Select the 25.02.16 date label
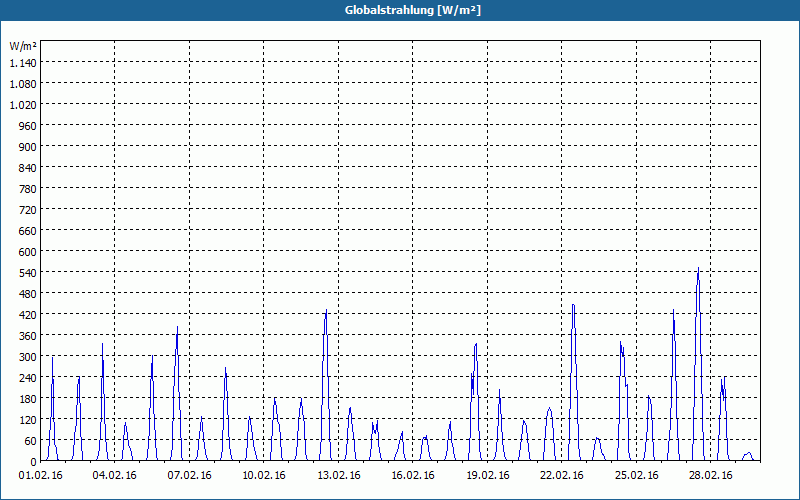This screenshot has width=800, height=500. point(636,476)
